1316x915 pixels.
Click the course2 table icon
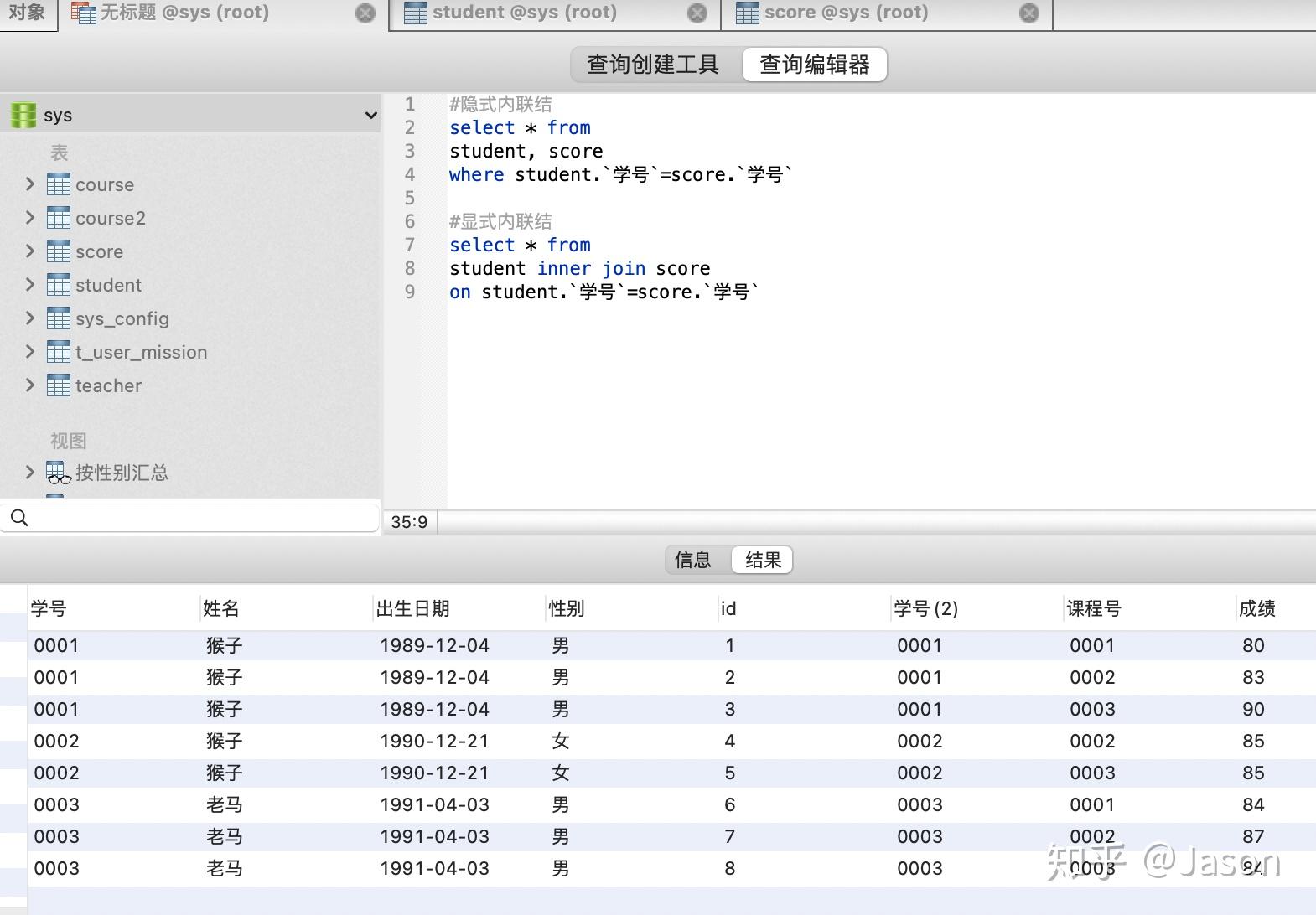click(59, 218)
